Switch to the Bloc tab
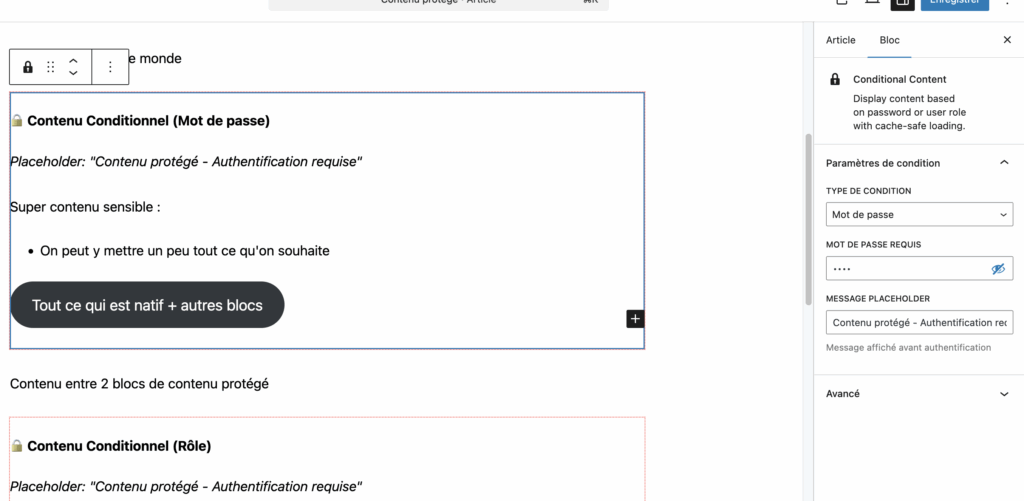Viewport: 1024px width, 501px height. coord(889,40)
